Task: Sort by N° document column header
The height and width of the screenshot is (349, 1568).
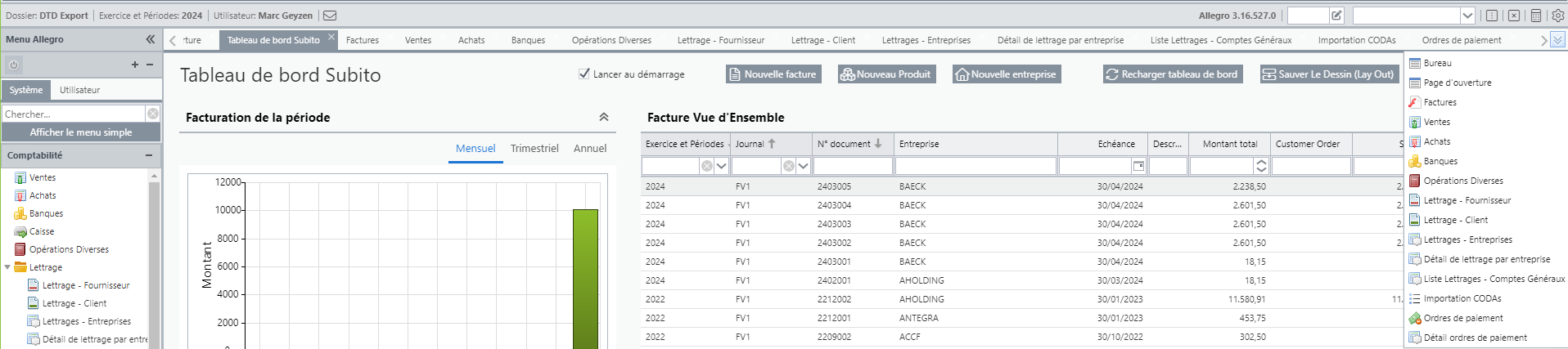Action: click(x=852, y=144)
